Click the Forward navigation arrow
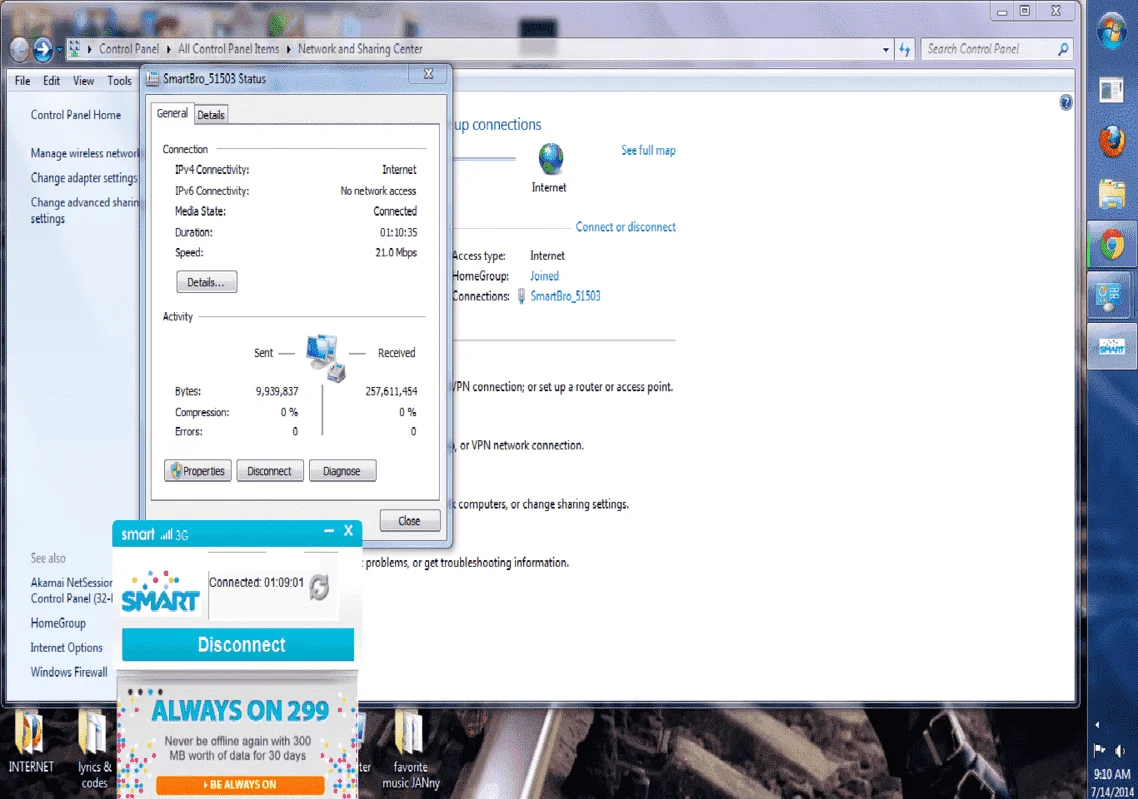1138x799 pixels. pos(44,49)
